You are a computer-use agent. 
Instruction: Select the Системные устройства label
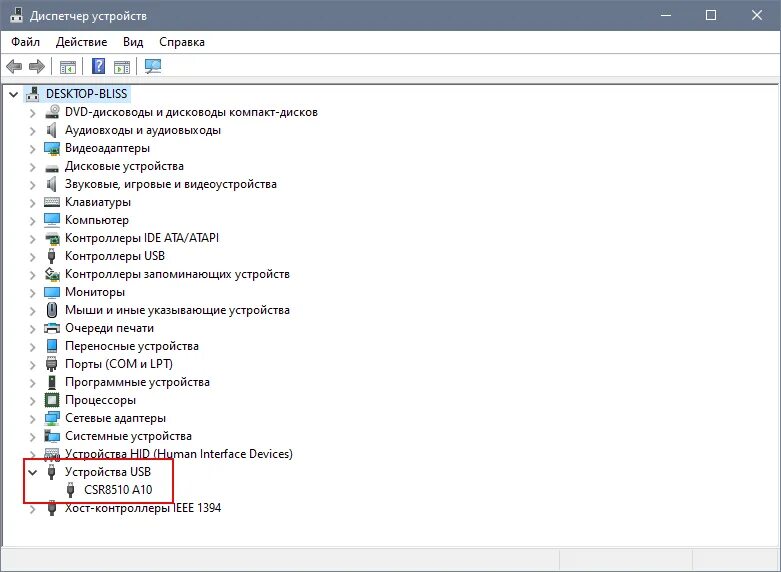click(x=129, y=436)
